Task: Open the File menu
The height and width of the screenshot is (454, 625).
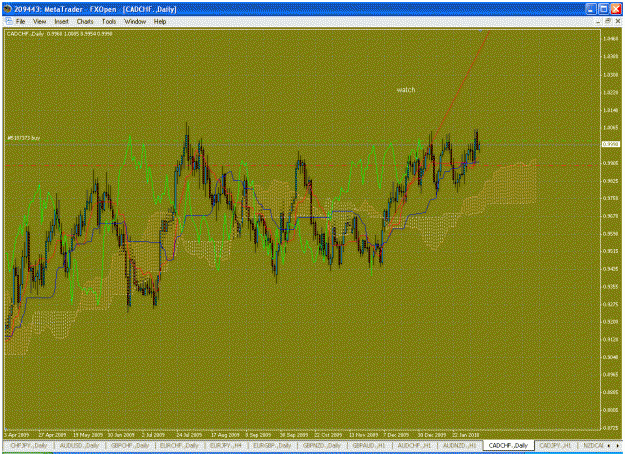Action: click(x=20, y=22)
